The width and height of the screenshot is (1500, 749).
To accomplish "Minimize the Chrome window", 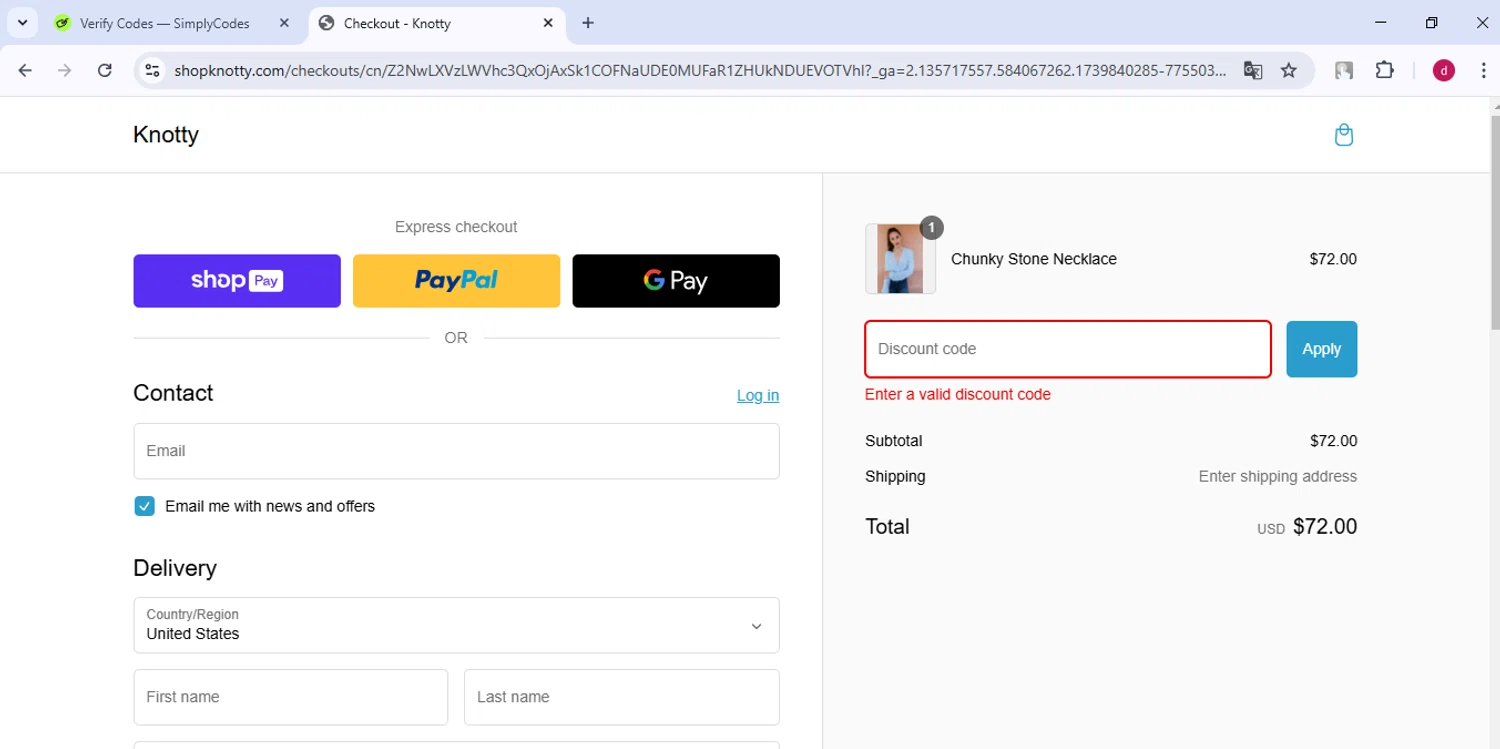I will tap(1381, 23).
